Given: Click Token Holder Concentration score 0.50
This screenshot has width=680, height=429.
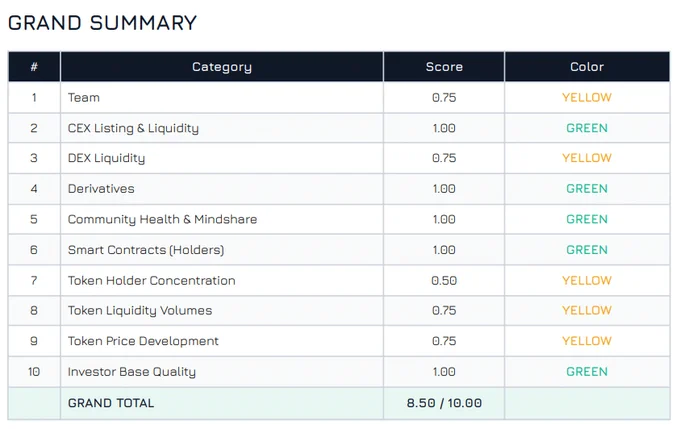Looking at the screenshot, I should pos(444,281).
